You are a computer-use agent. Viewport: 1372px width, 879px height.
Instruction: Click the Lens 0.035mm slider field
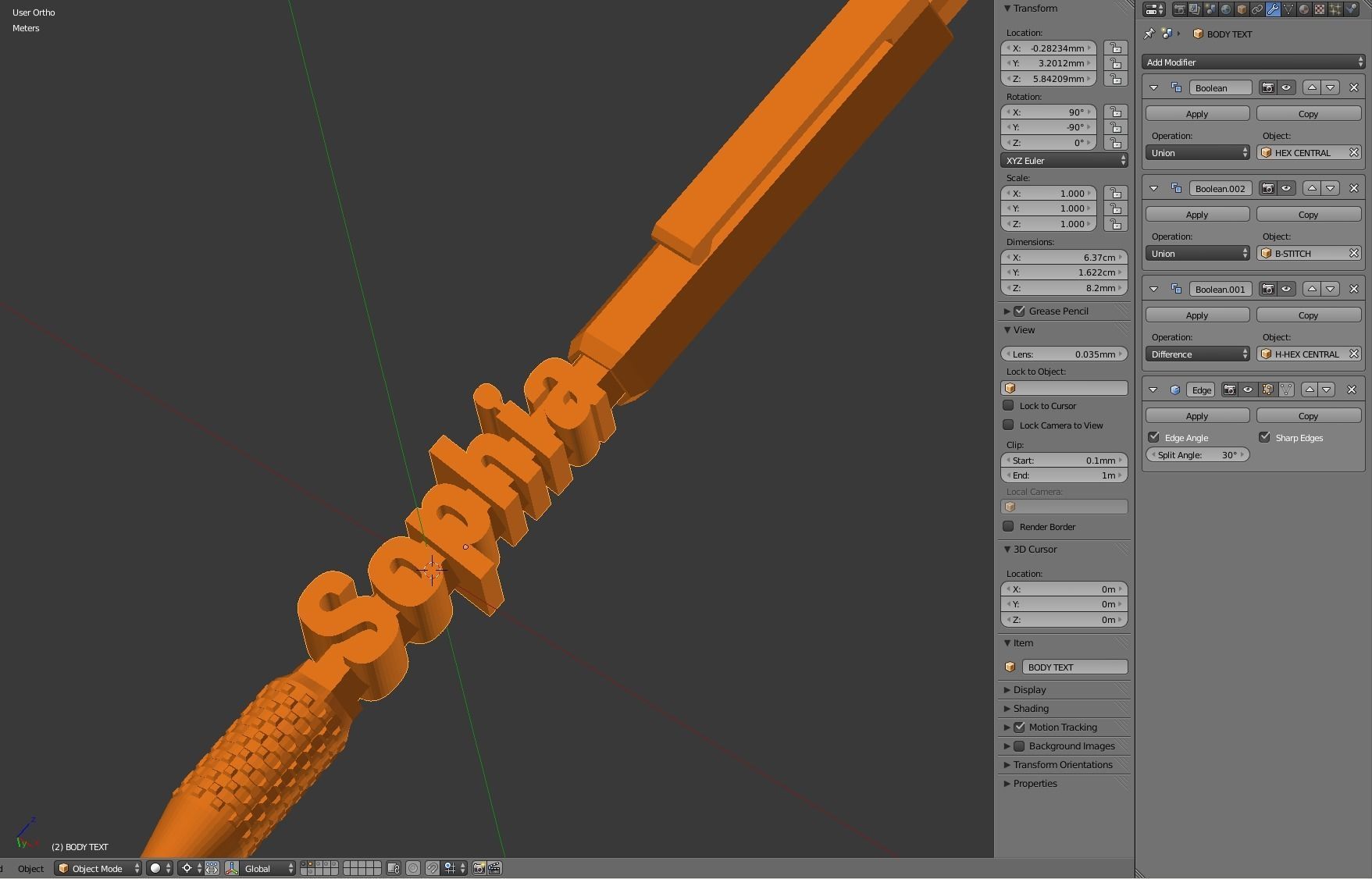(x=1064, y=354)
